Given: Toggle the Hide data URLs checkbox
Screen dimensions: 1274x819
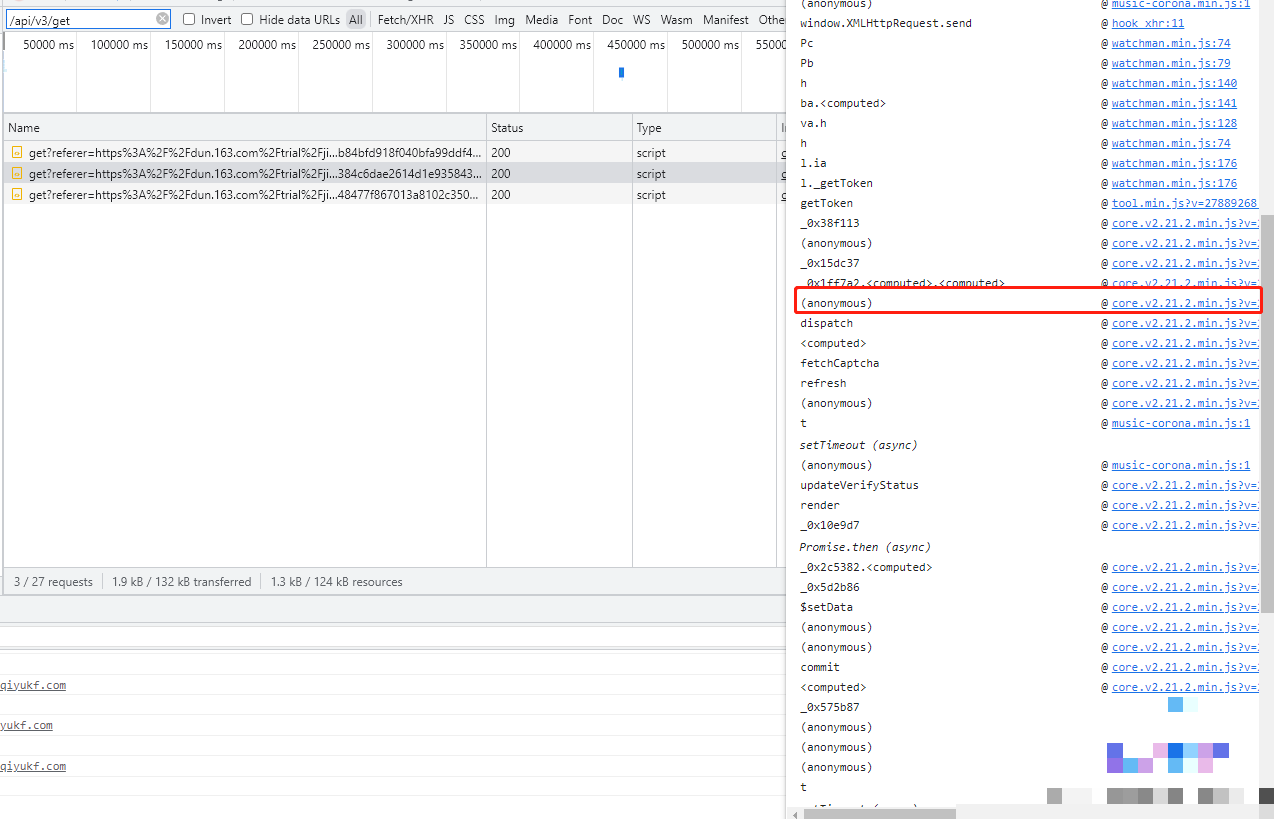Looking at the screenshot, I should click(x=247, y=19).
